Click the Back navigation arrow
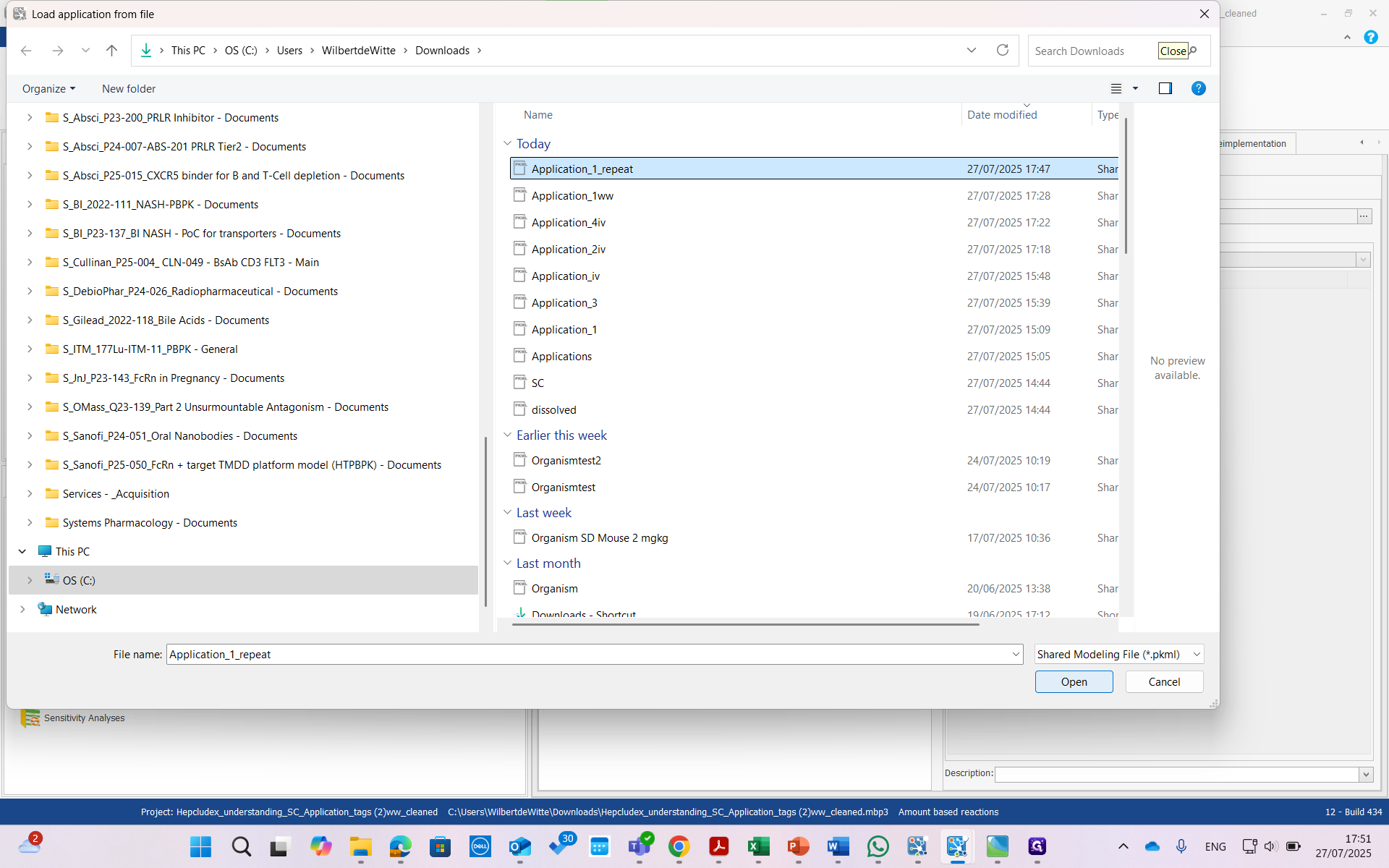Image resolution: width=1389 pixels, height=868 pixels. coord(26,50)
